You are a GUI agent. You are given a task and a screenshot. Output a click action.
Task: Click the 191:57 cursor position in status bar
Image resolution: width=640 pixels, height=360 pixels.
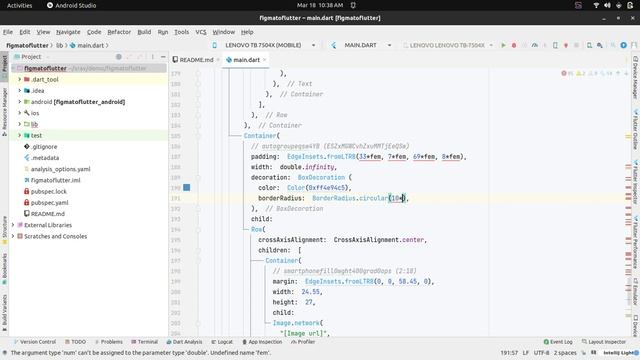coord(509,353)
